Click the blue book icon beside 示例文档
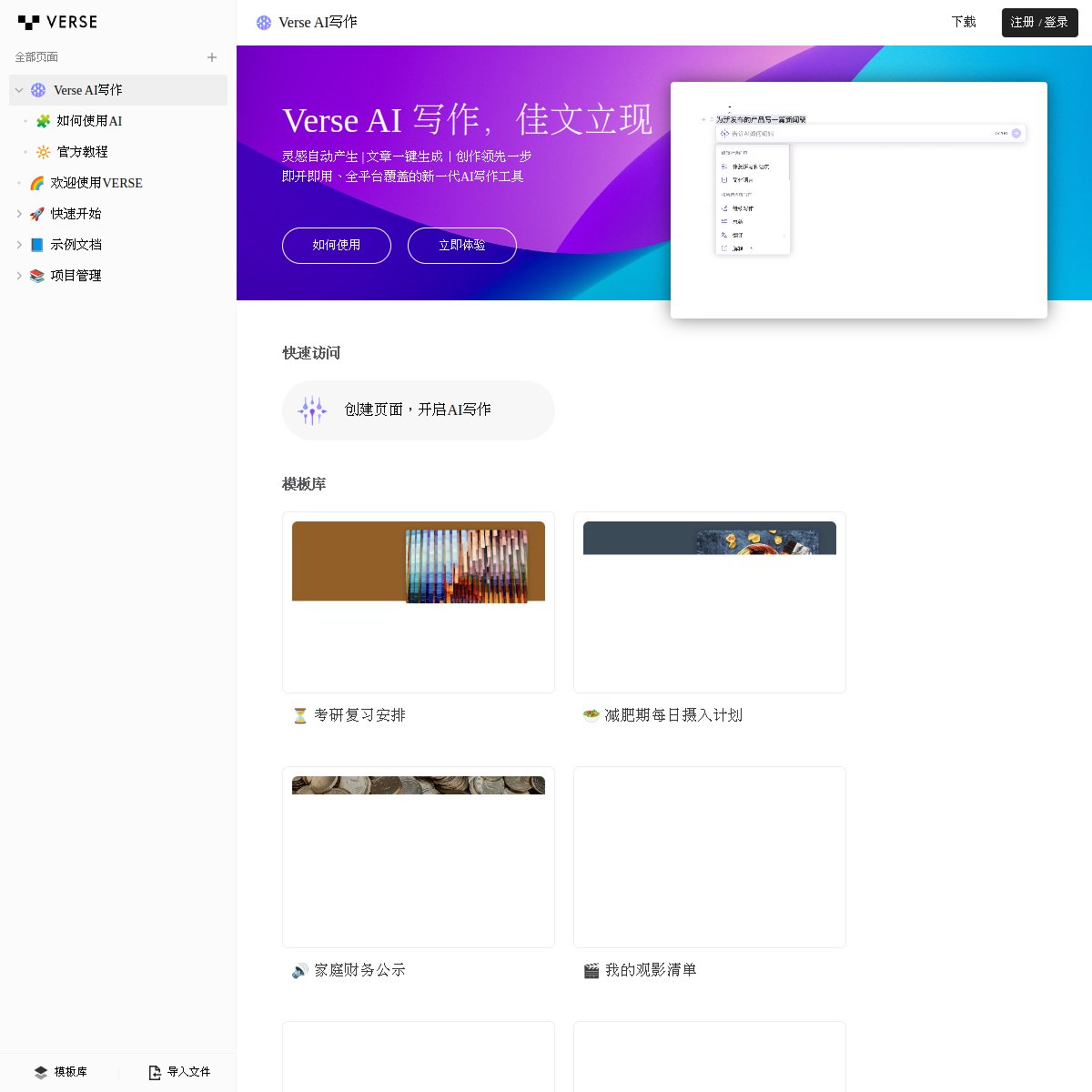 click(37, 245)
